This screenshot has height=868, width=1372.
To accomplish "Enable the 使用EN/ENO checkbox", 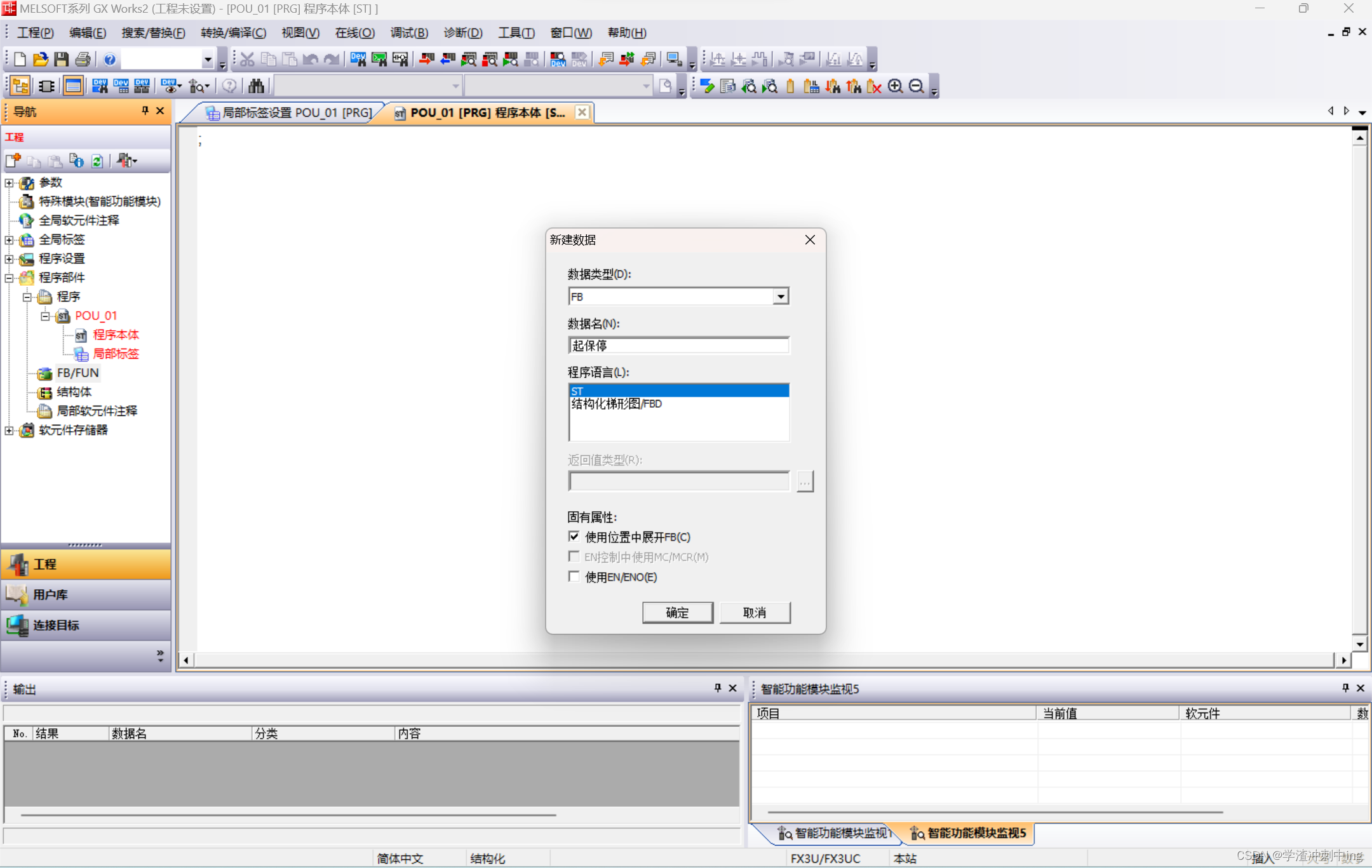I will pyautogui.click(x=574, y=577).
